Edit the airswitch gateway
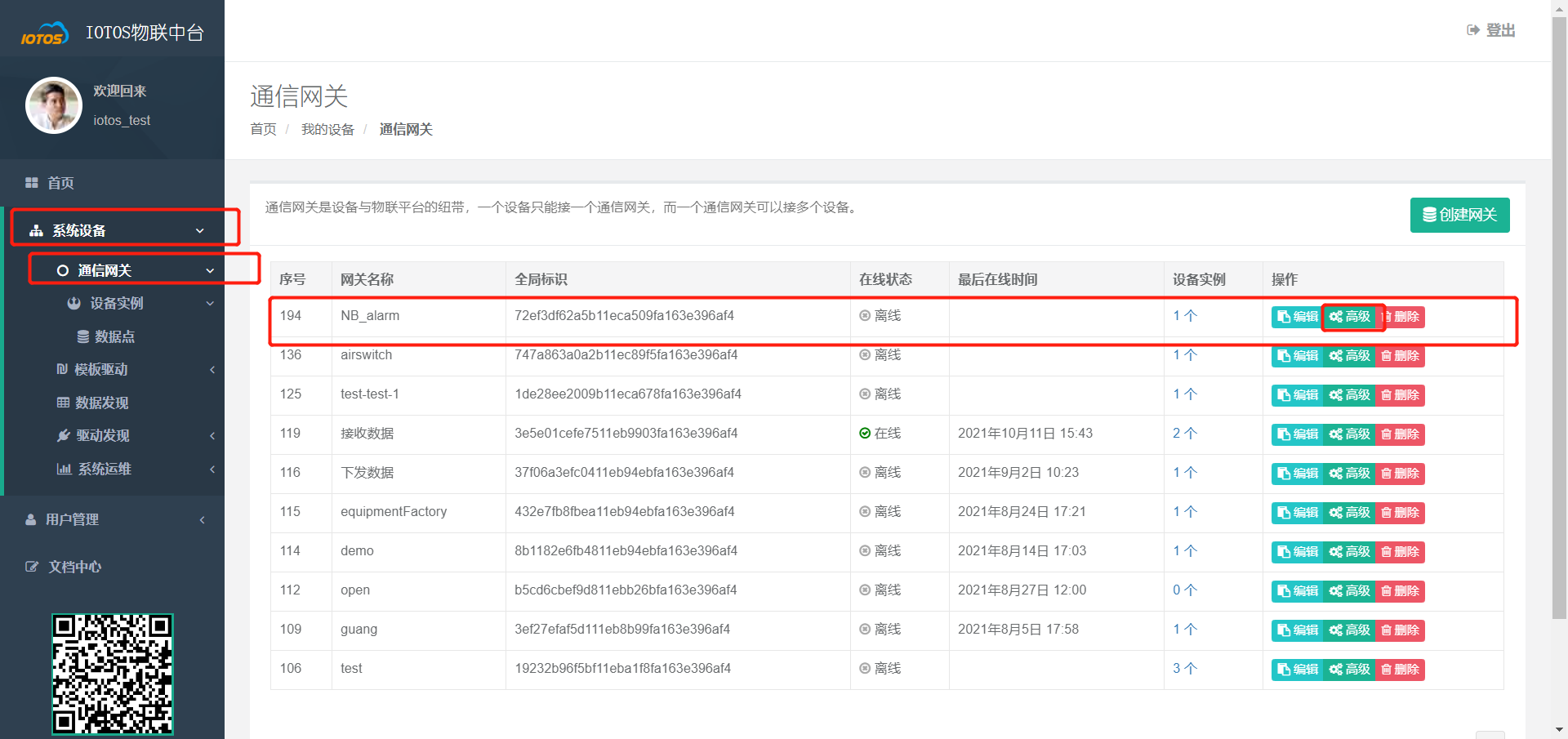This screenshot has height=739, width=1568. click(x=1297, y=356)
